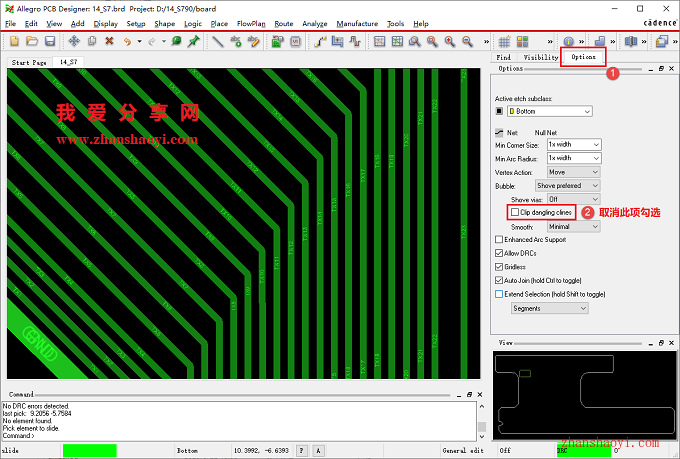
Task: Click the green pushpin icon
Action: (193, 41)
